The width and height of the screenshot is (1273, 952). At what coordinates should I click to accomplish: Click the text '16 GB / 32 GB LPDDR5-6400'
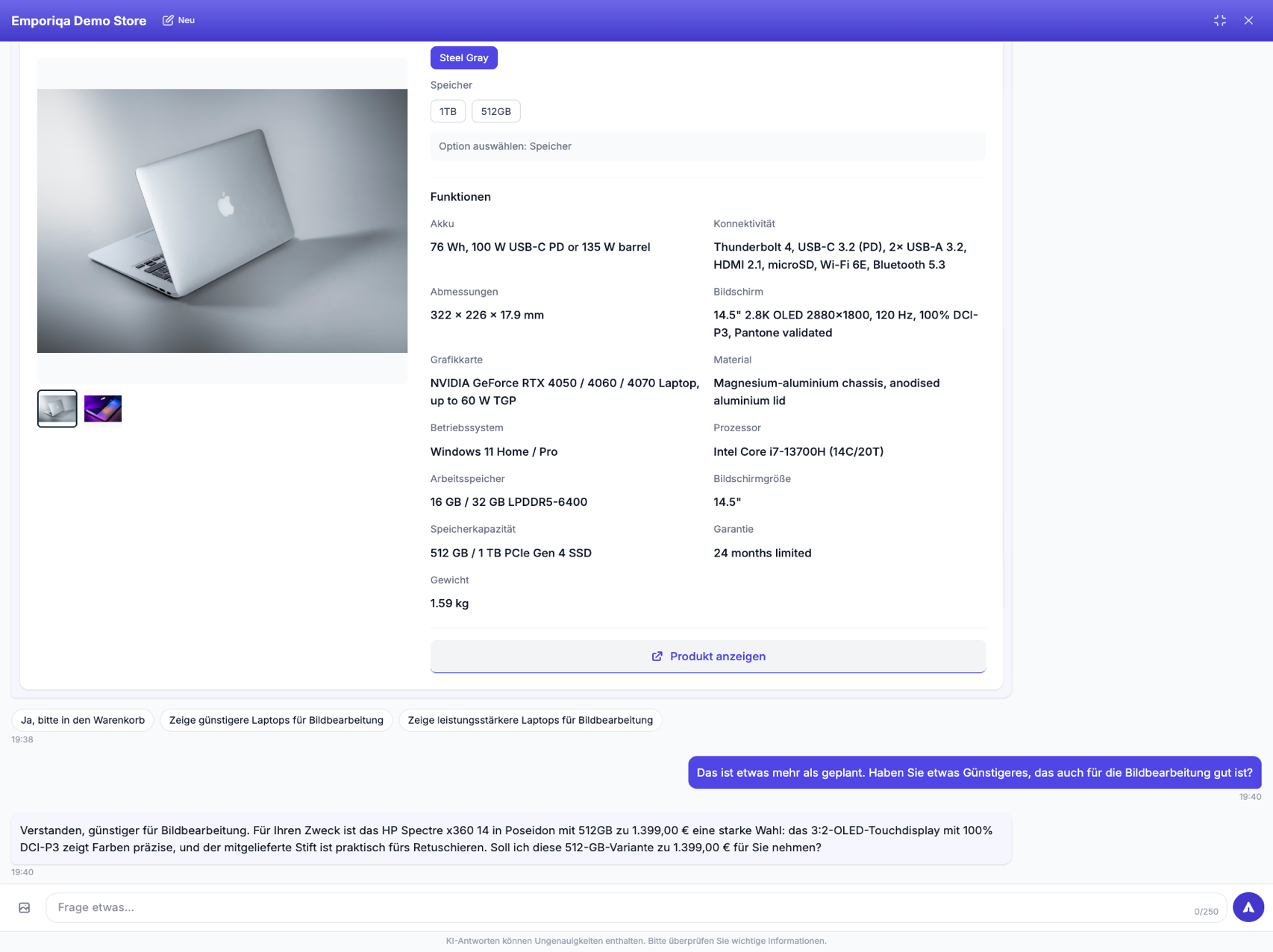tap(509, 502)
